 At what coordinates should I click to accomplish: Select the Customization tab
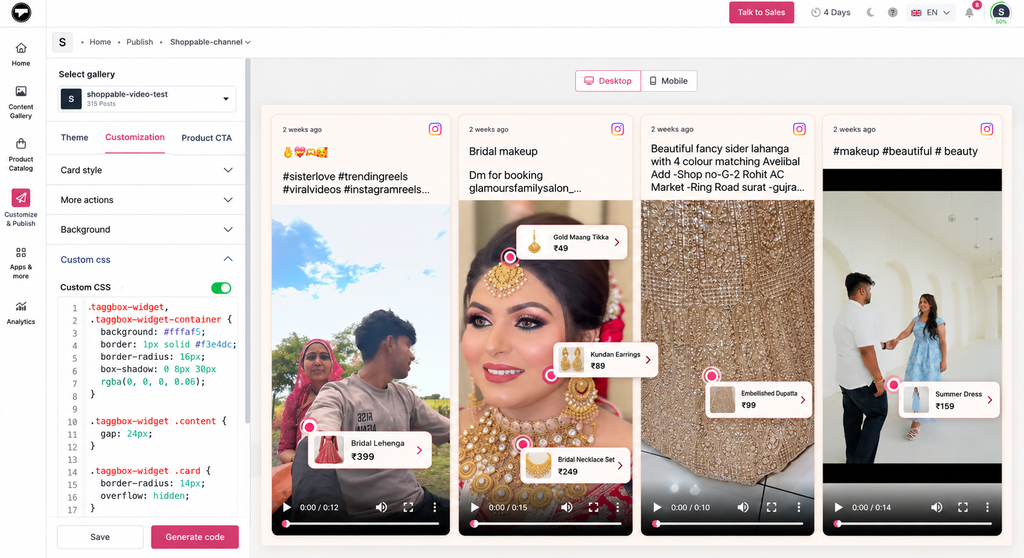click(x=135, y=137)
